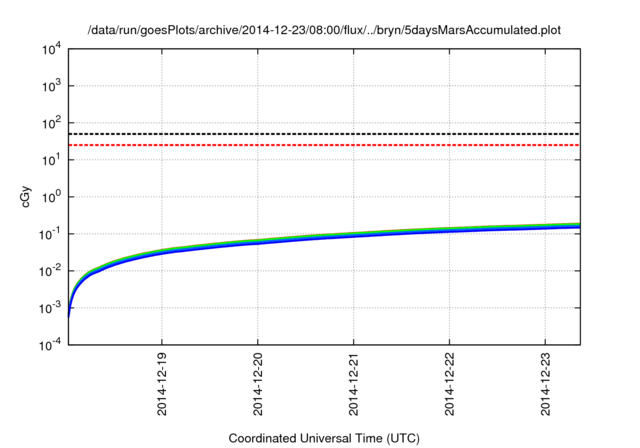Click the Coordinated Universal Time axis title

tap(324, 439)
